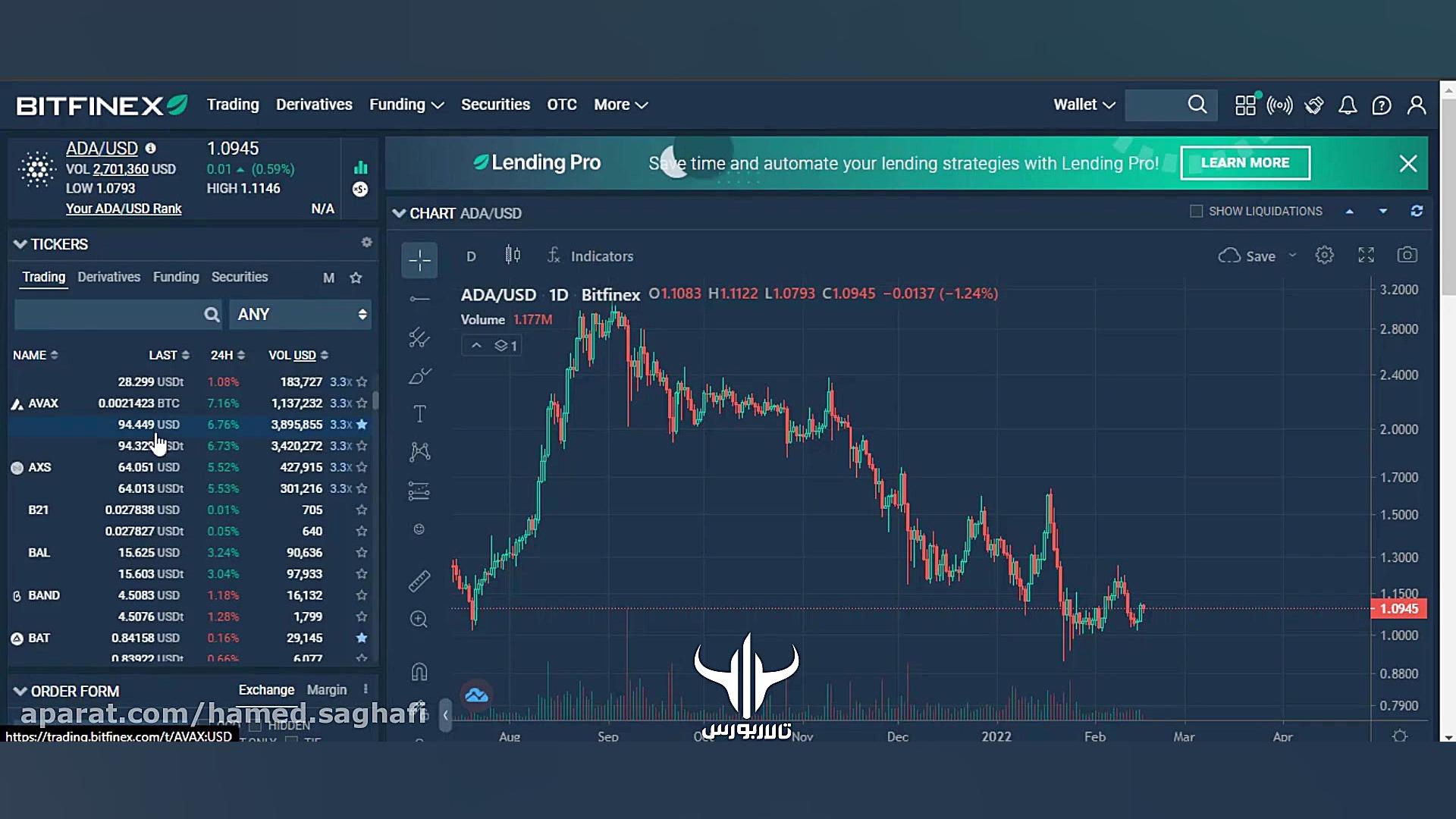Change the D chart interval

[471, 256]
